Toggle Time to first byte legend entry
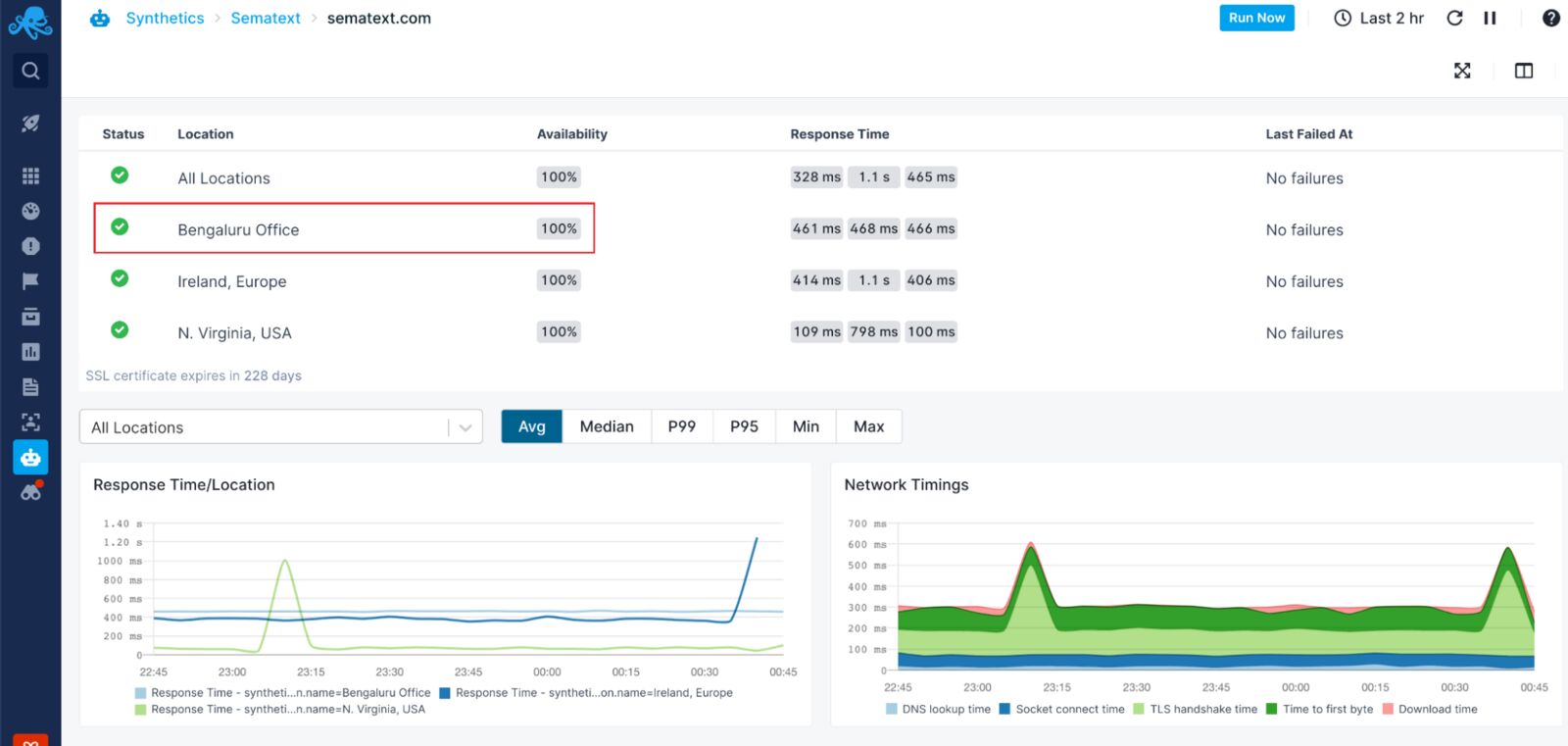This screenshot has height=746, width=1568. (x=1319, y=710)
